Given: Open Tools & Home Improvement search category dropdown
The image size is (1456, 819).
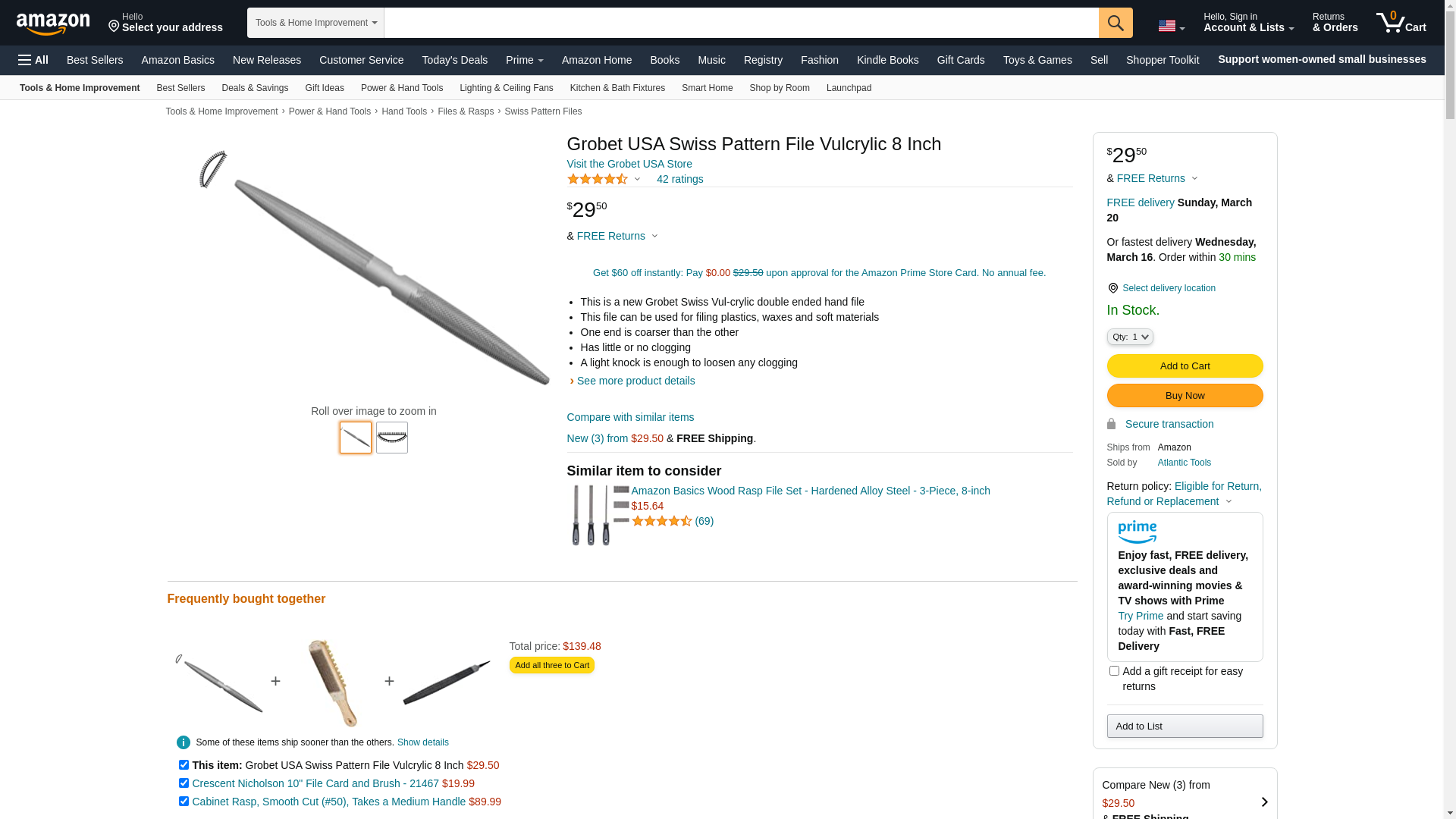Looking at the screenshot, I should tap(315, 23).
